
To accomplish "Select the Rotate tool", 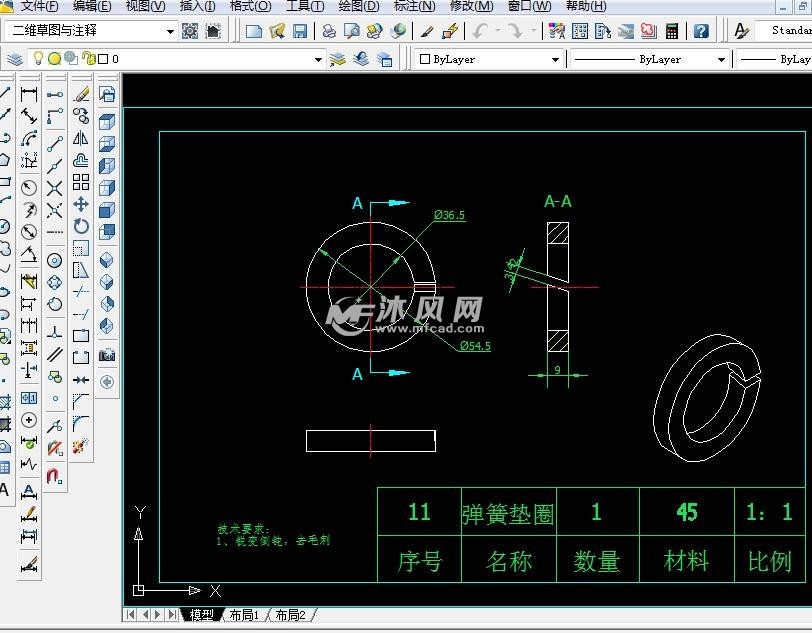I will [81, 227].
